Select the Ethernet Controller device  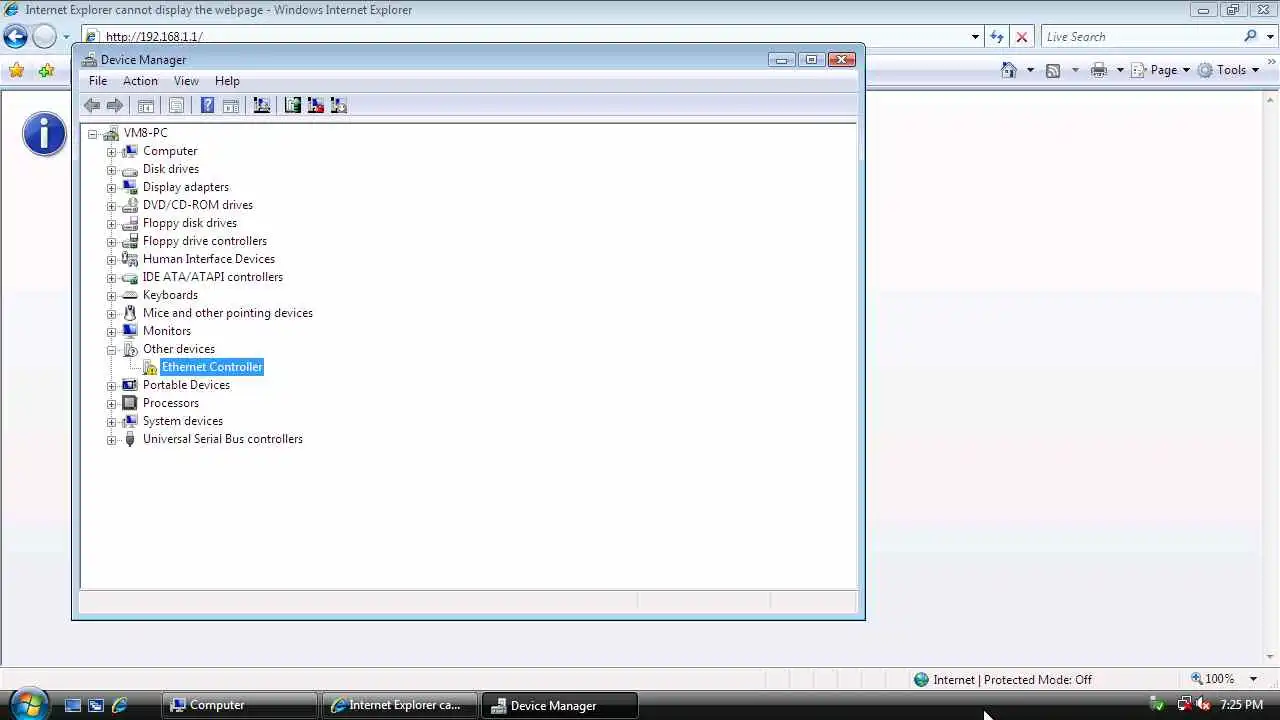click(212, 367)
